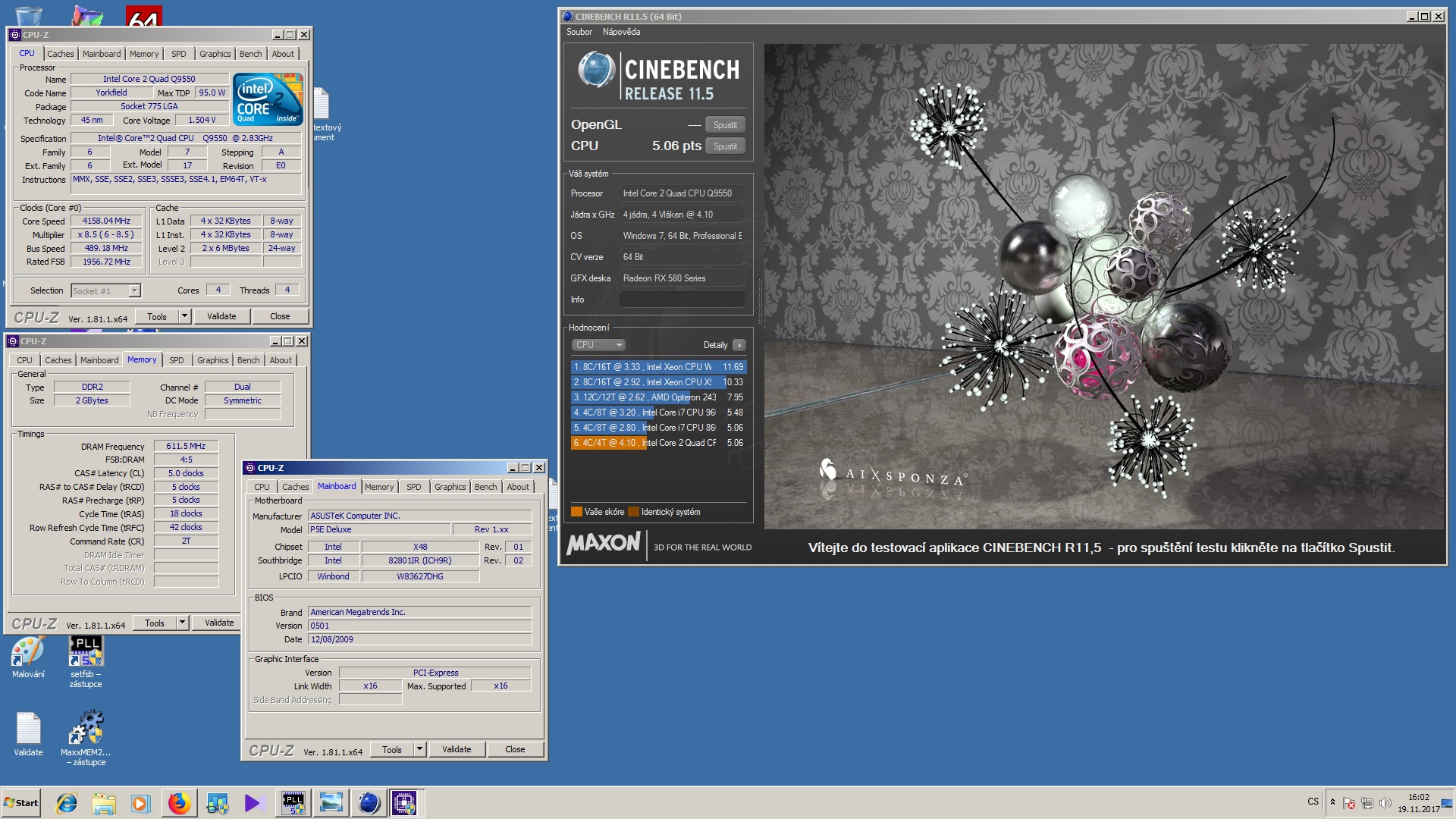
Task: Run the CPU test with Spustit
Action: coord(725,146)
